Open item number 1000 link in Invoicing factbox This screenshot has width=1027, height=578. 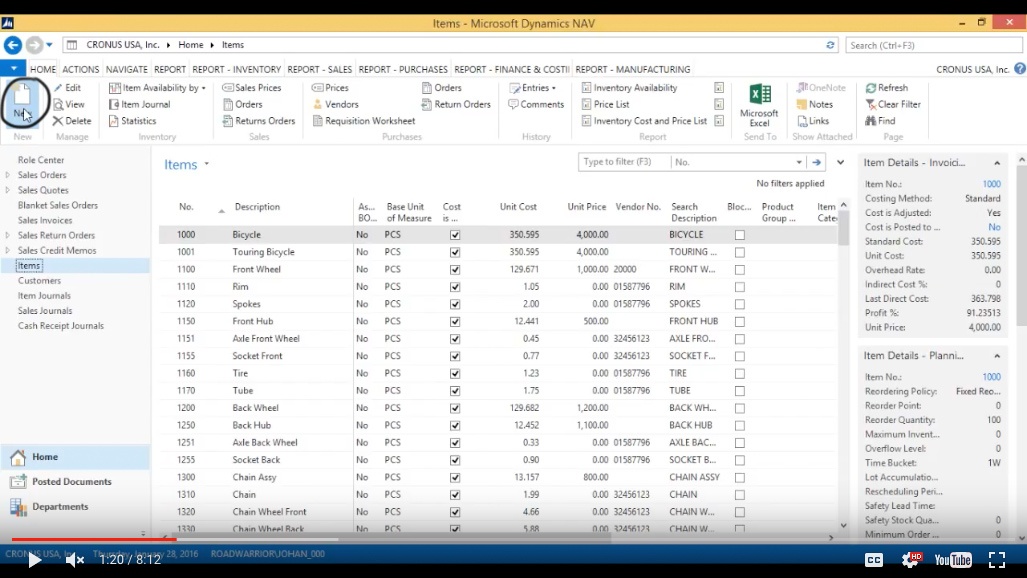991,184
